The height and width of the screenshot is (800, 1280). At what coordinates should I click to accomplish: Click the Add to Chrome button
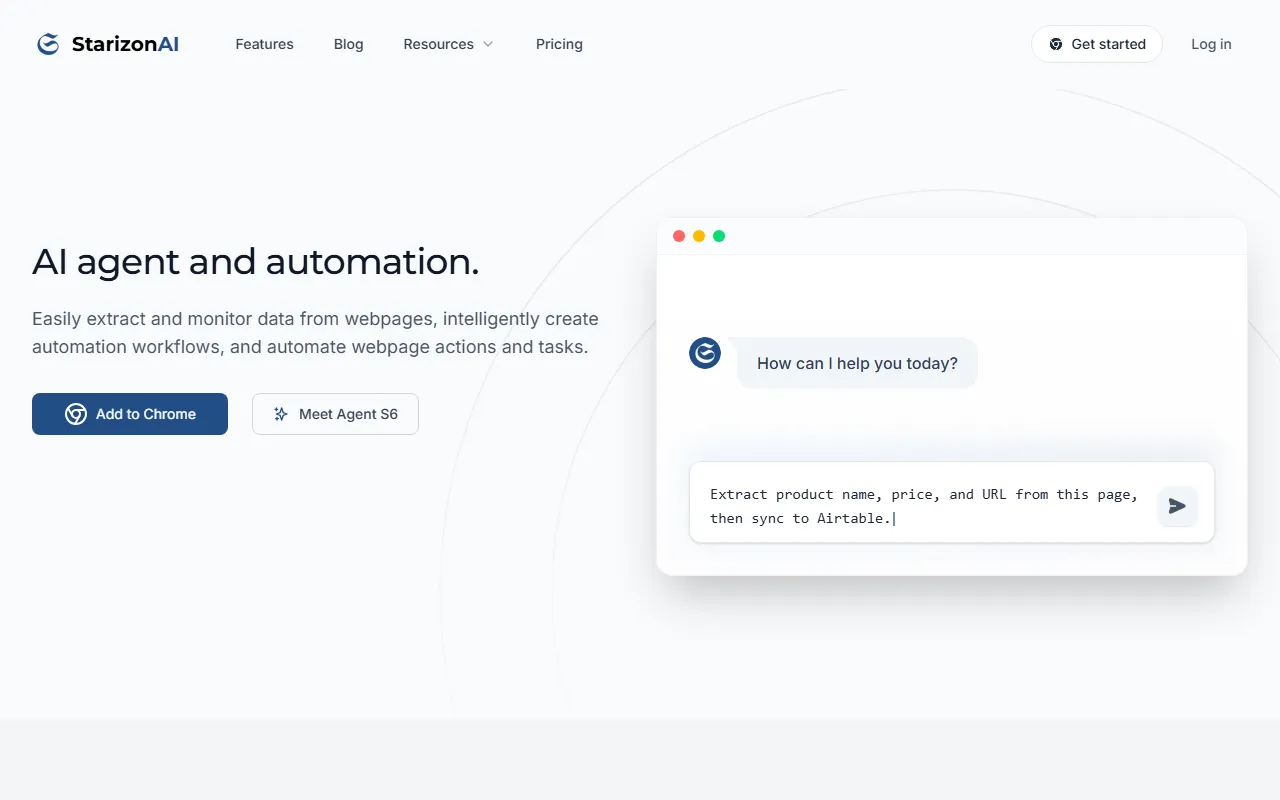click(130, 414)
